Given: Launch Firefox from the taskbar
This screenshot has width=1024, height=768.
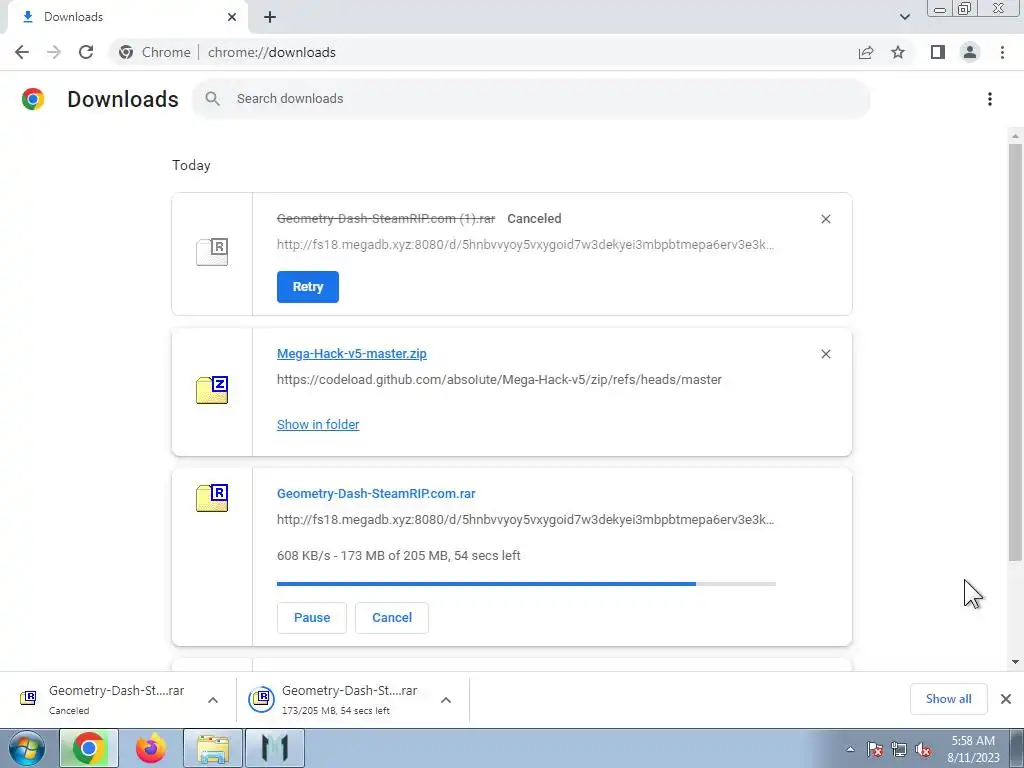Looking at the screenshot, I should coord(150,748).
